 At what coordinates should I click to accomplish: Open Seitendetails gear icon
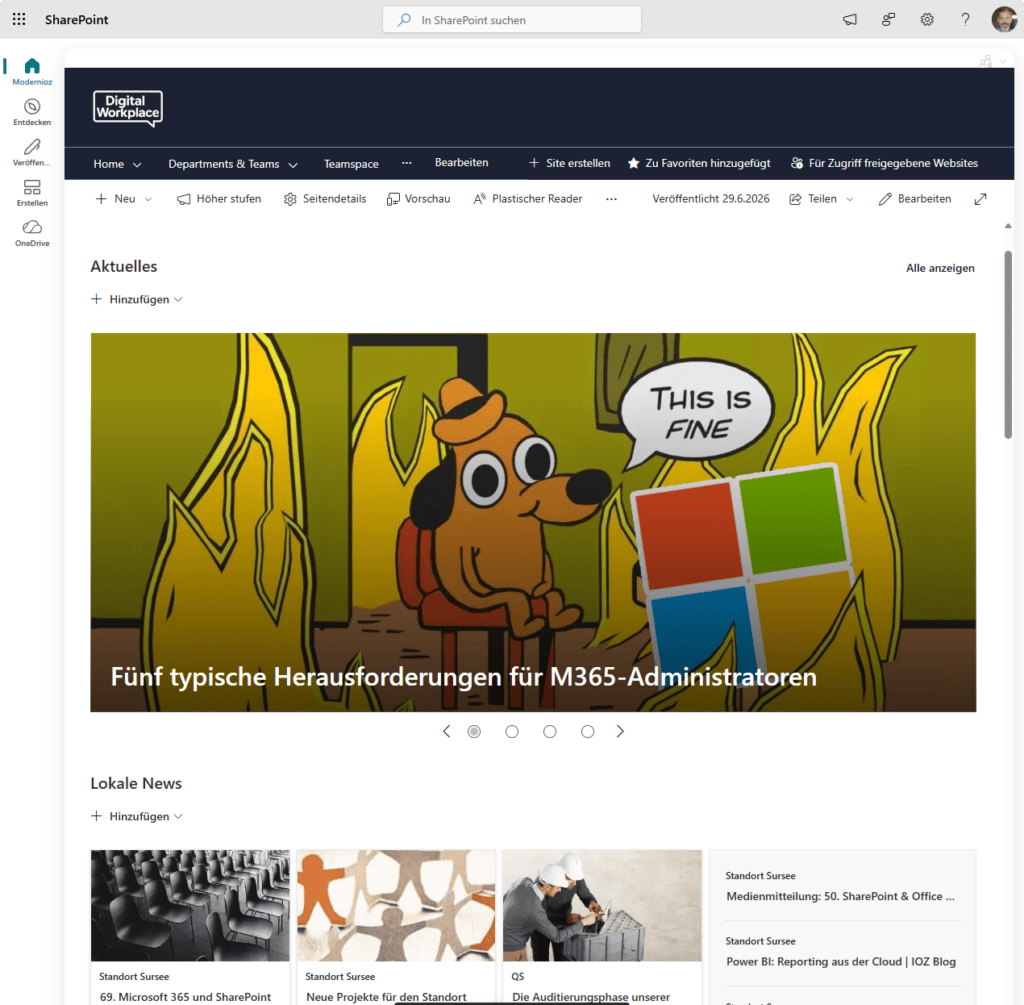click(291, 199)
